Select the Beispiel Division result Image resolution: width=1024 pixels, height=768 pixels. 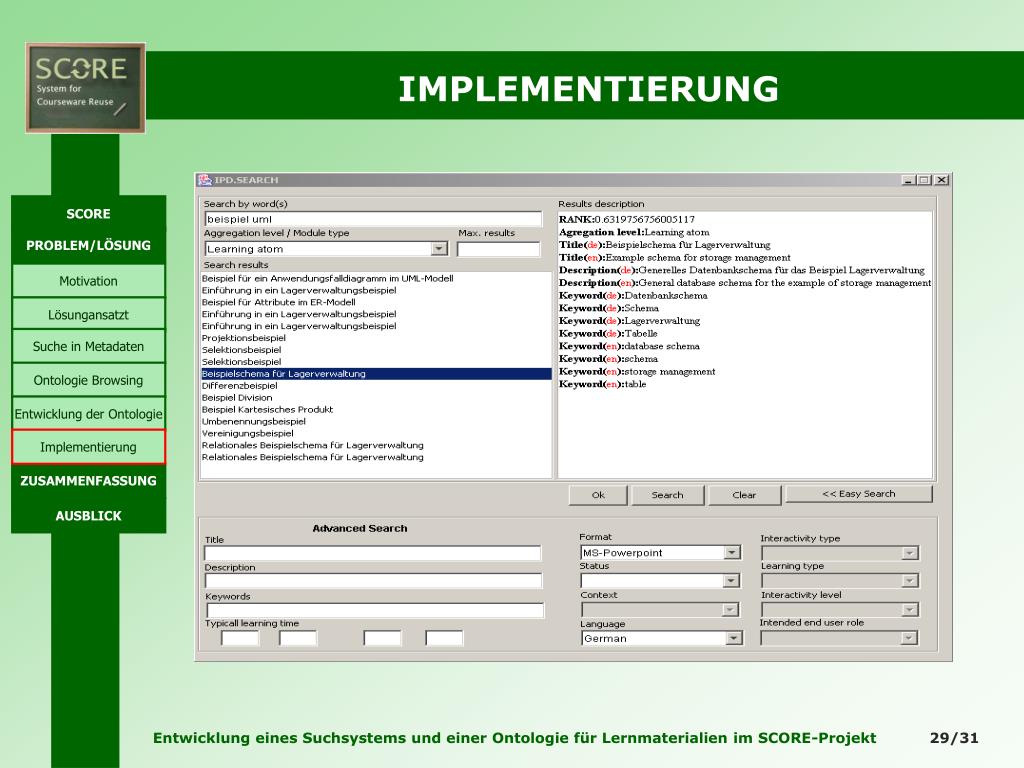point(237,398)
